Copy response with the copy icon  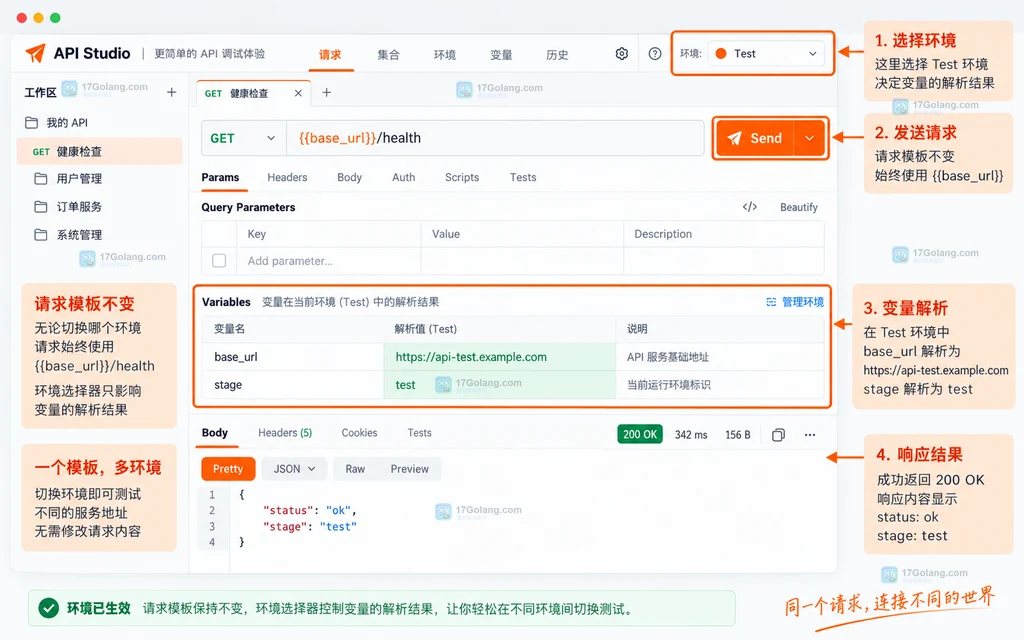[x=778, y=435]
